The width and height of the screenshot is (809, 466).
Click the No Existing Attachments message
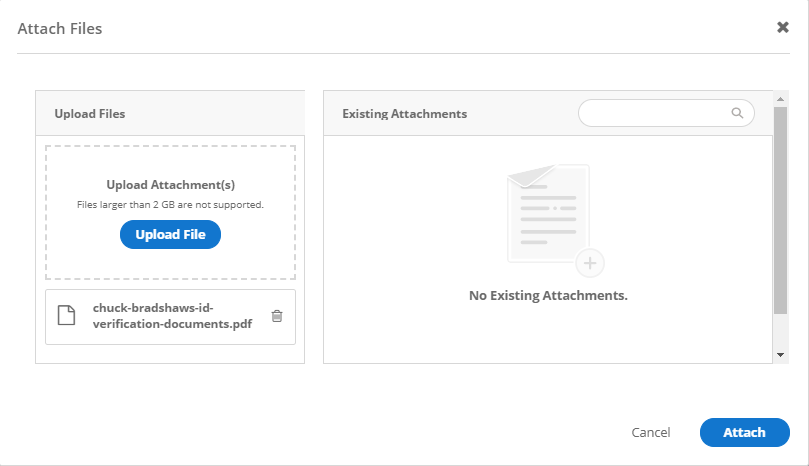pyautogui.click(x=548, y=296)
